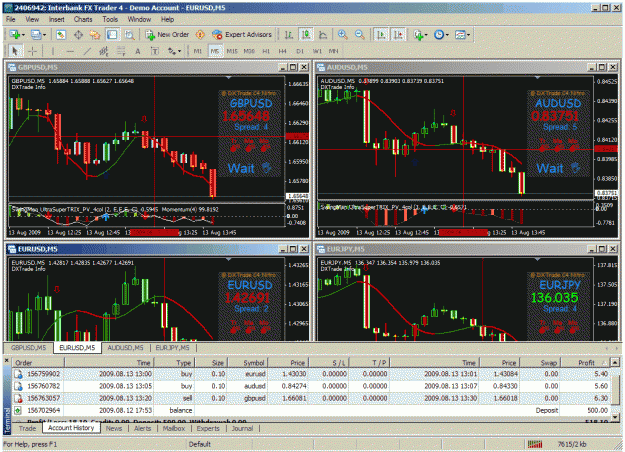Switch to bar chart mode
The width and height of the screenshot is (625, 452).
289,35
